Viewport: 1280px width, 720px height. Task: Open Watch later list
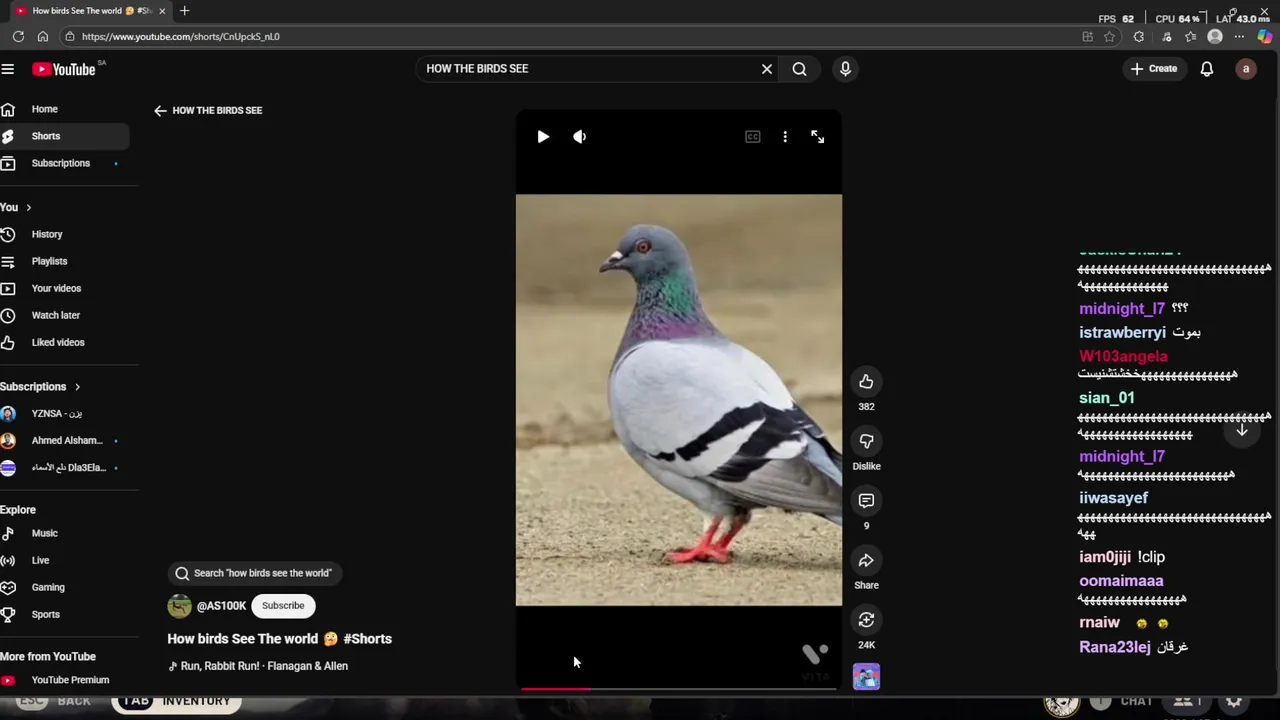(x=64, y=315)
